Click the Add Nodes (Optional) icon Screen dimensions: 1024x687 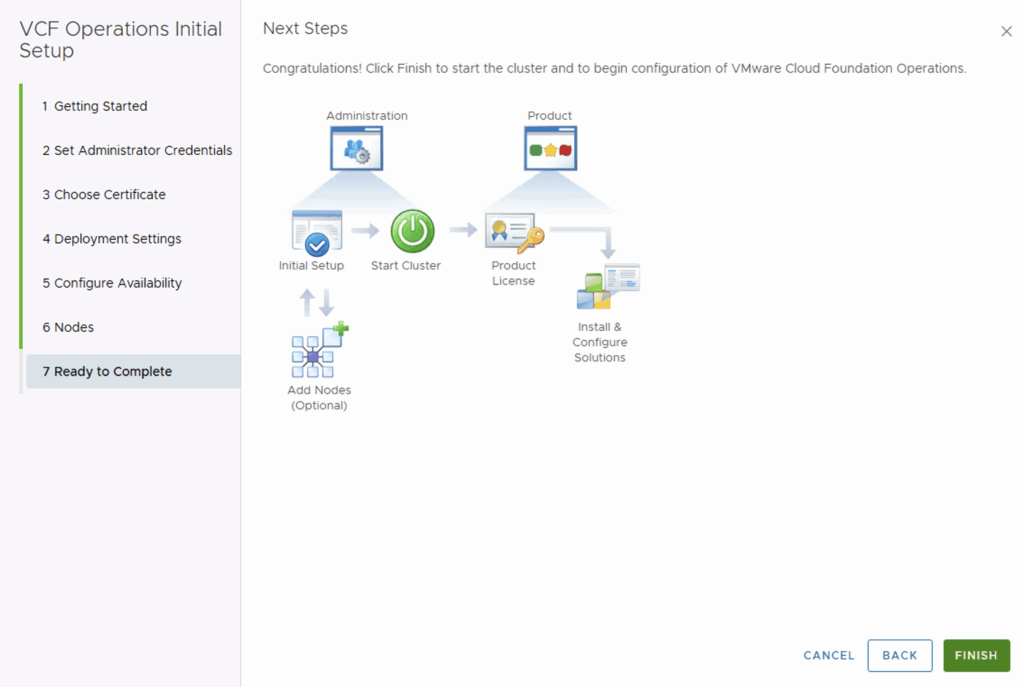click(318, 351)
